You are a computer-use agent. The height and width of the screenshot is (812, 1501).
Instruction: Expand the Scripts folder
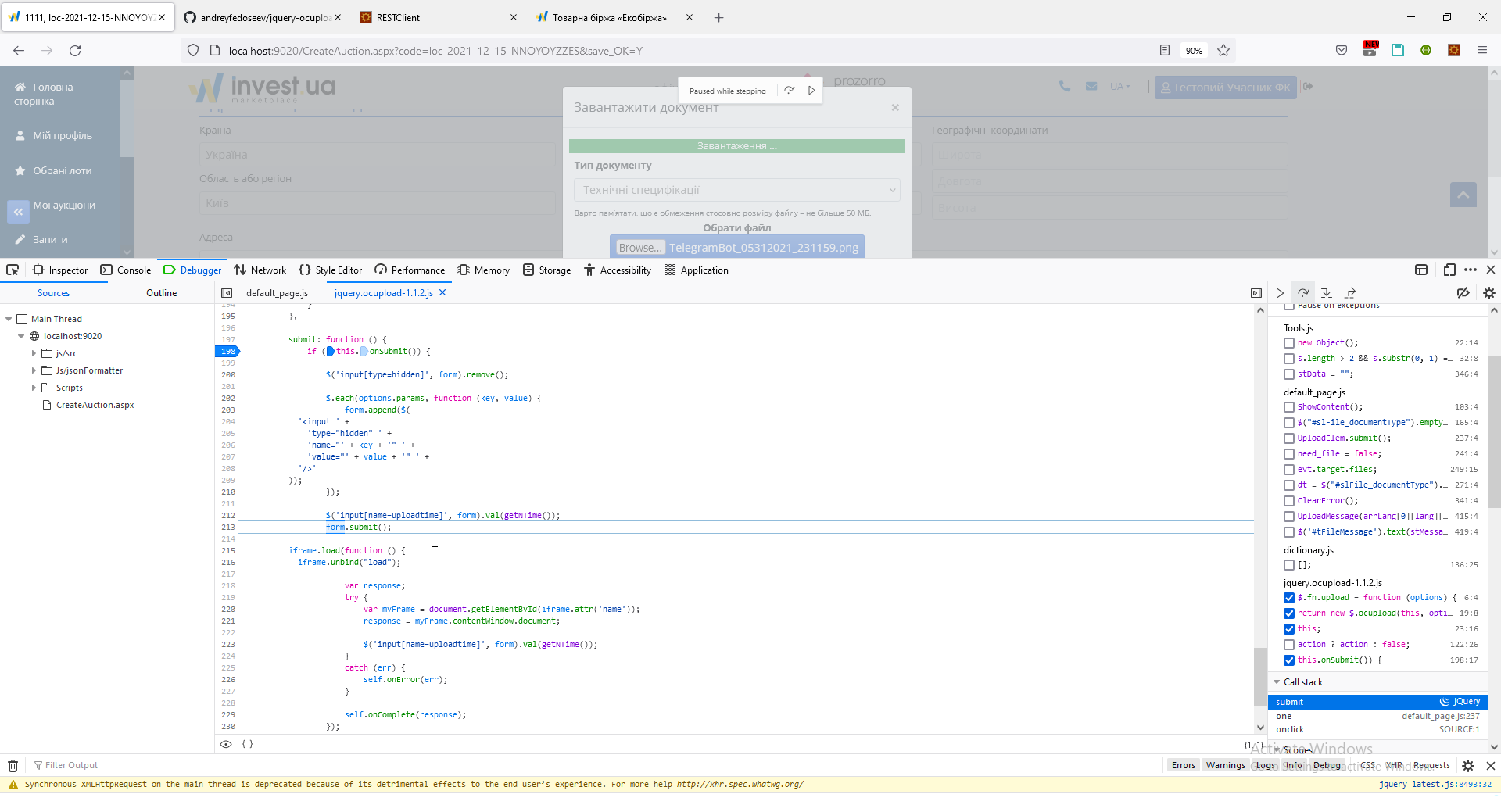[x=34, y=388]
